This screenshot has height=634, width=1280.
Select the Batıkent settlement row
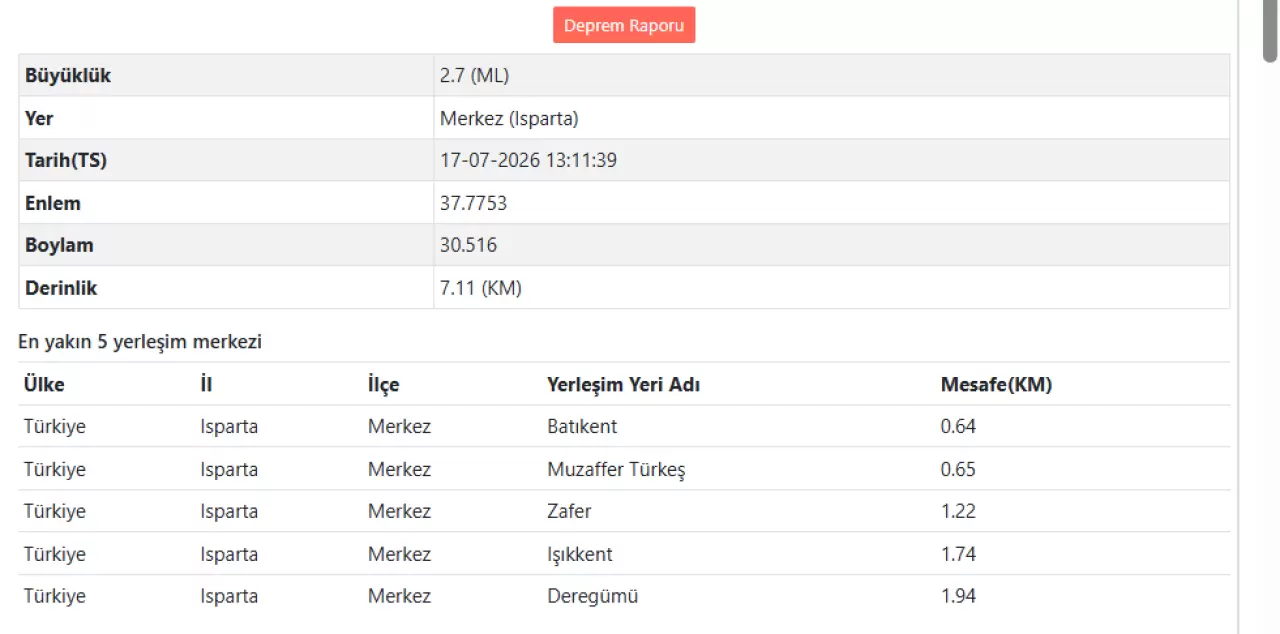pos(624,426)
